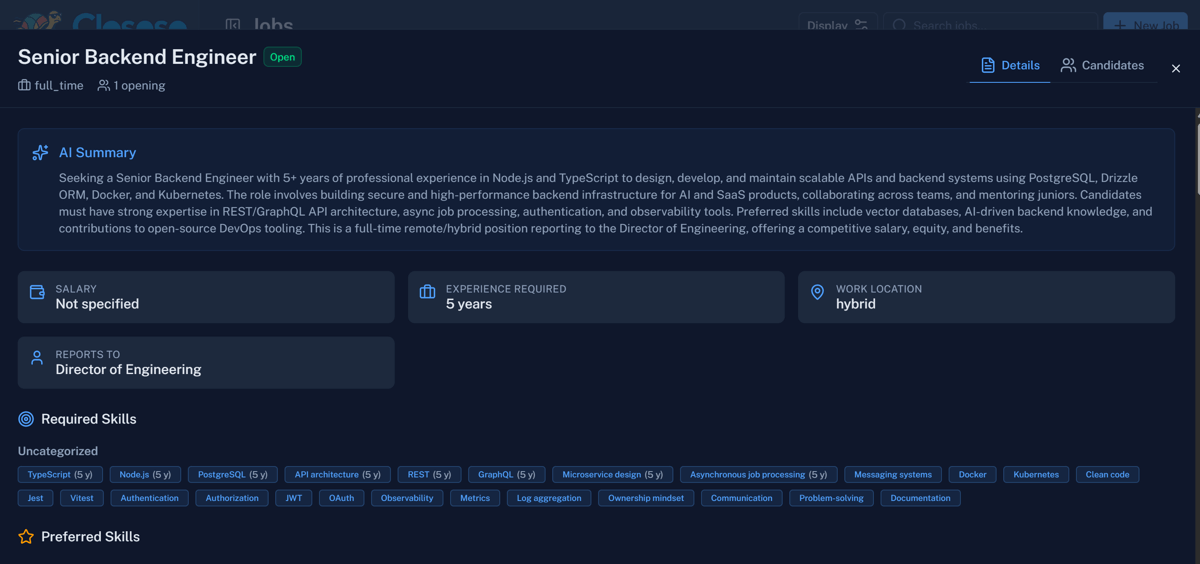This screenshot has height=564, width=1200.
Task: Click the New Job button
Action: pyautogui.click(x=1145, y=24)
